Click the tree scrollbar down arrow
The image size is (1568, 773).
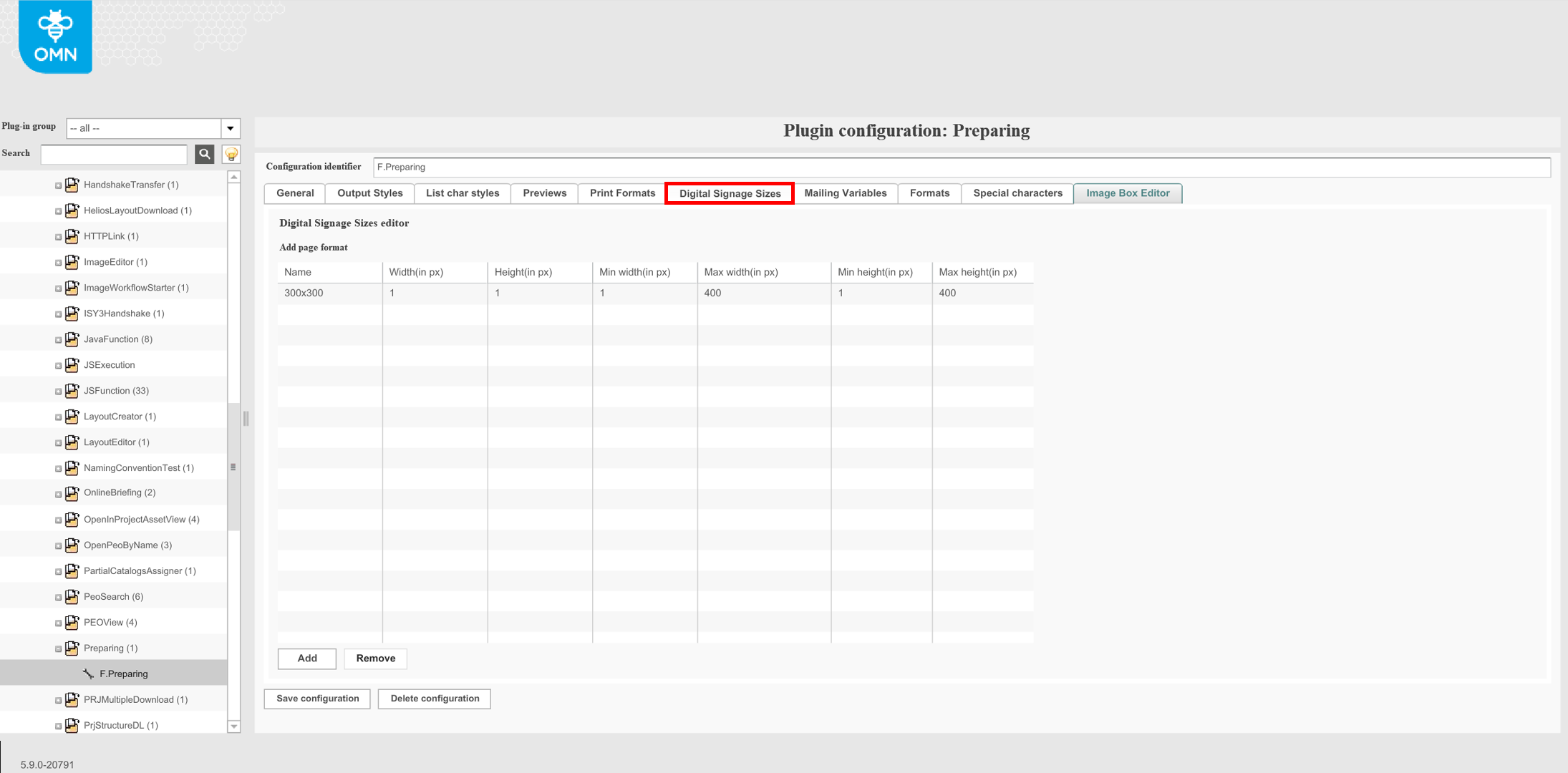[233, 726]
